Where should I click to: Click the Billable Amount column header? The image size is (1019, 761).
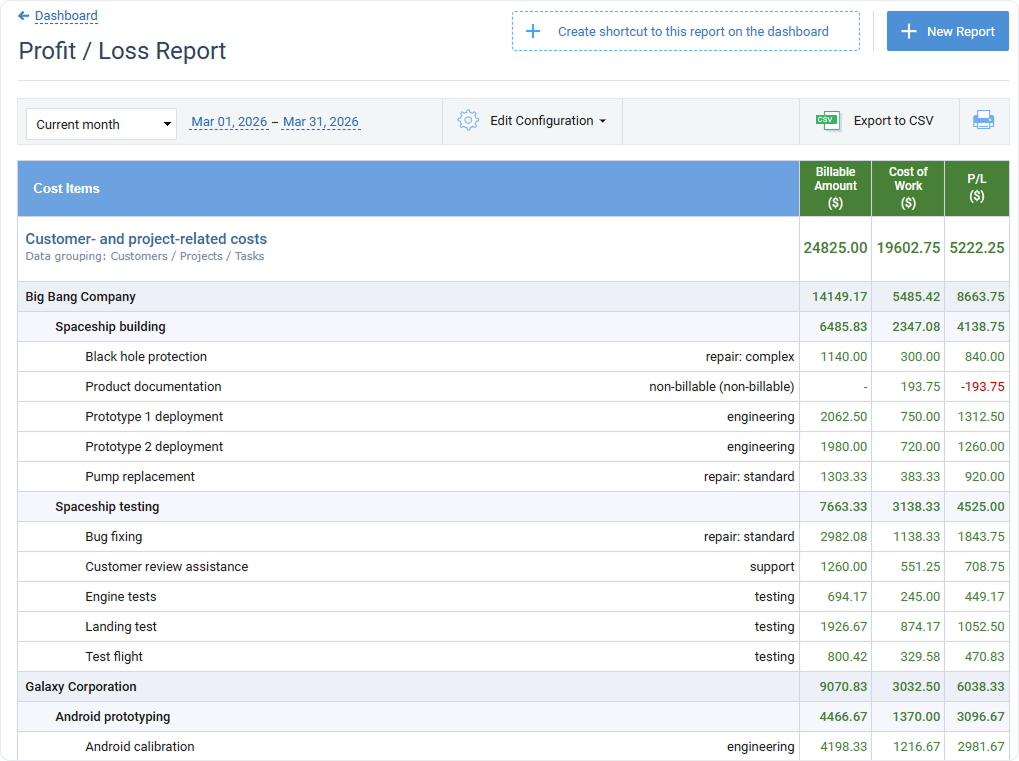coord(835,188)
